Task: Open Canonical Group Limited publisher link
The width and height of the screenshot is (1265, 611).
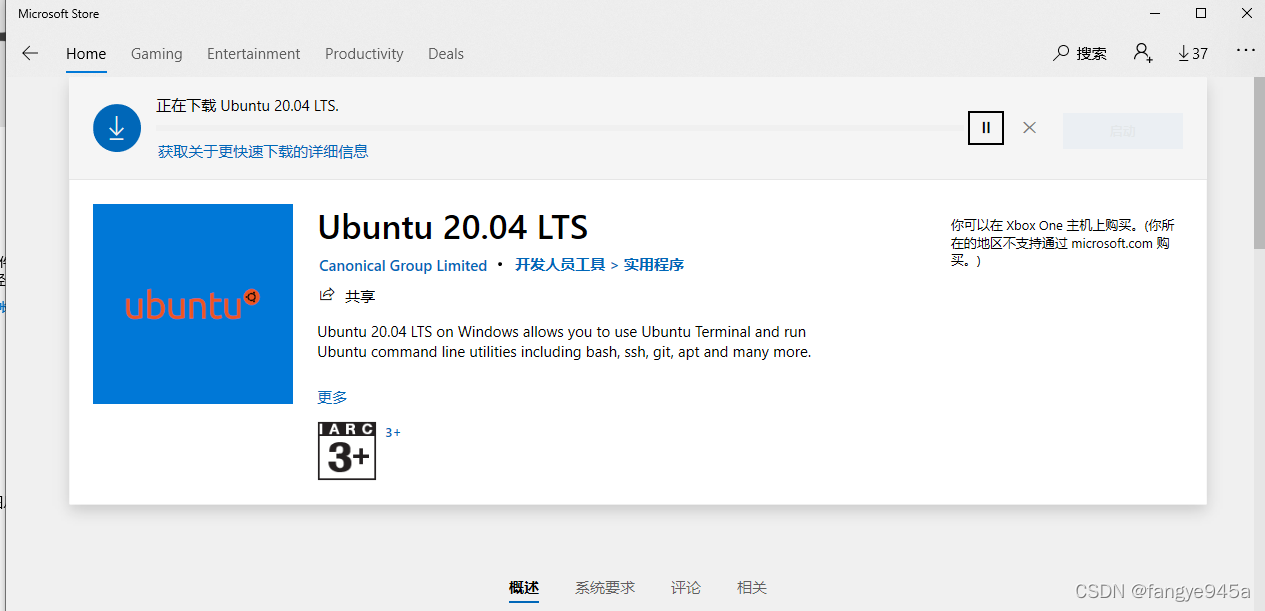Action: pyautogui.click(x=403, y=266)
